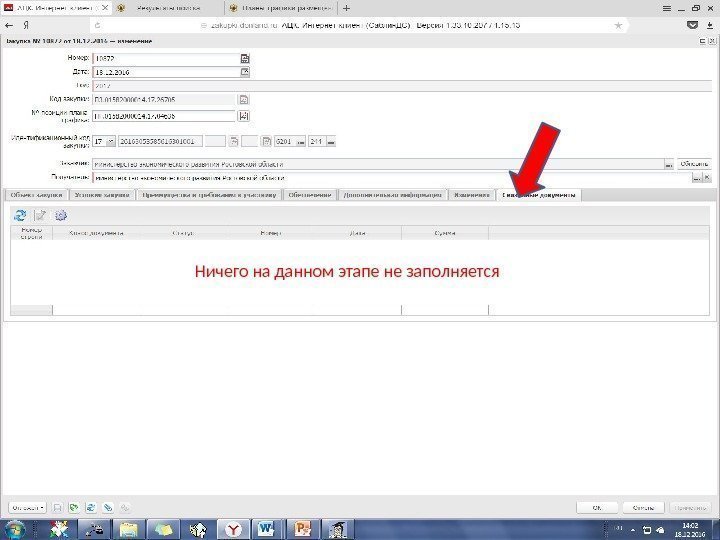Click the Сумма column header
The height and width of the screenshot is (540, 720).
coord(444,233)
